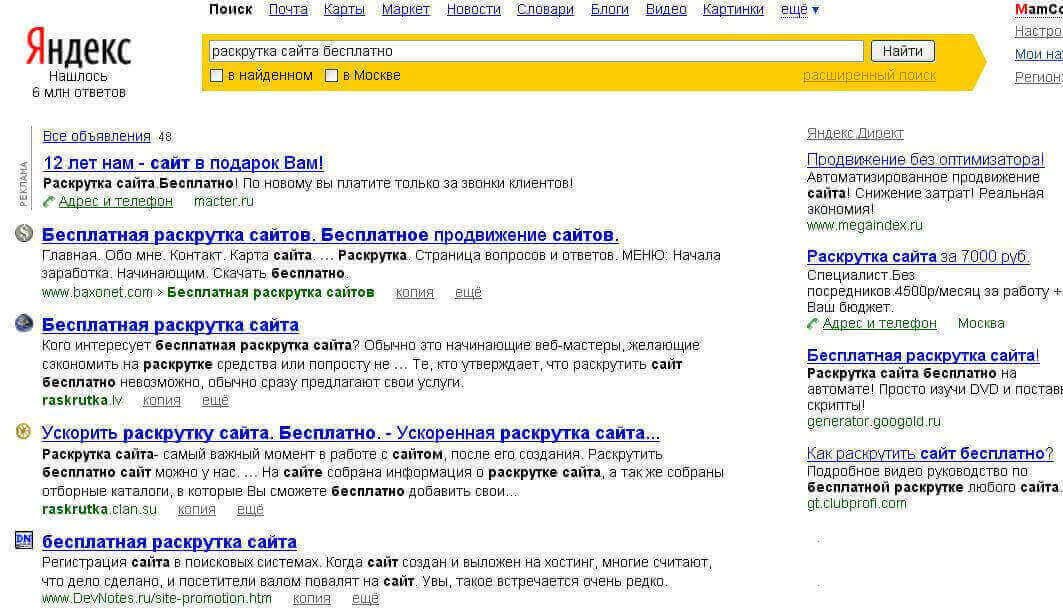This screenshot has height=615, width=1063.
Task: Expand "ещё" under the baxonet.com result
Action: [468, 293]
